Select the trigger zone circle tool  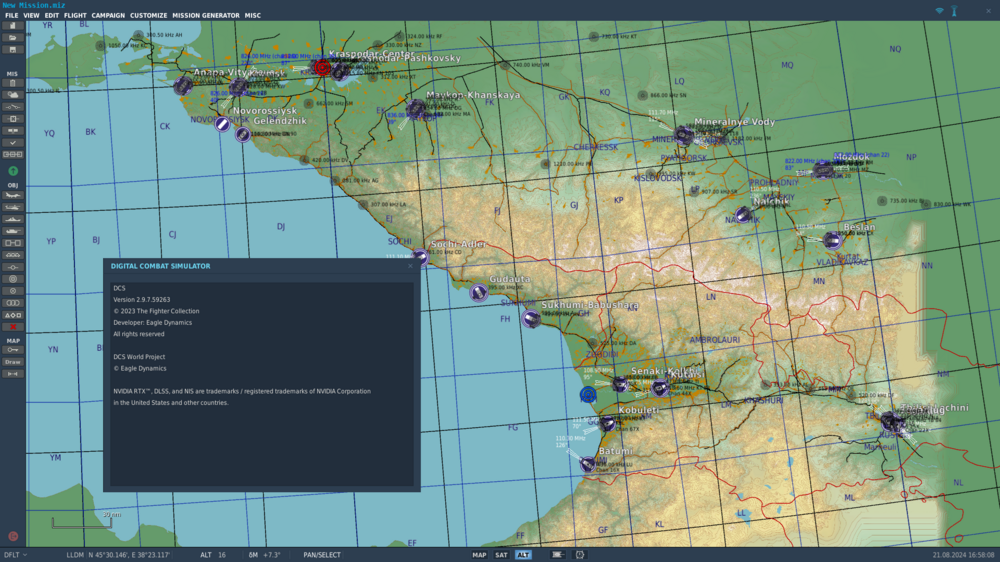[x=12, y=279]
